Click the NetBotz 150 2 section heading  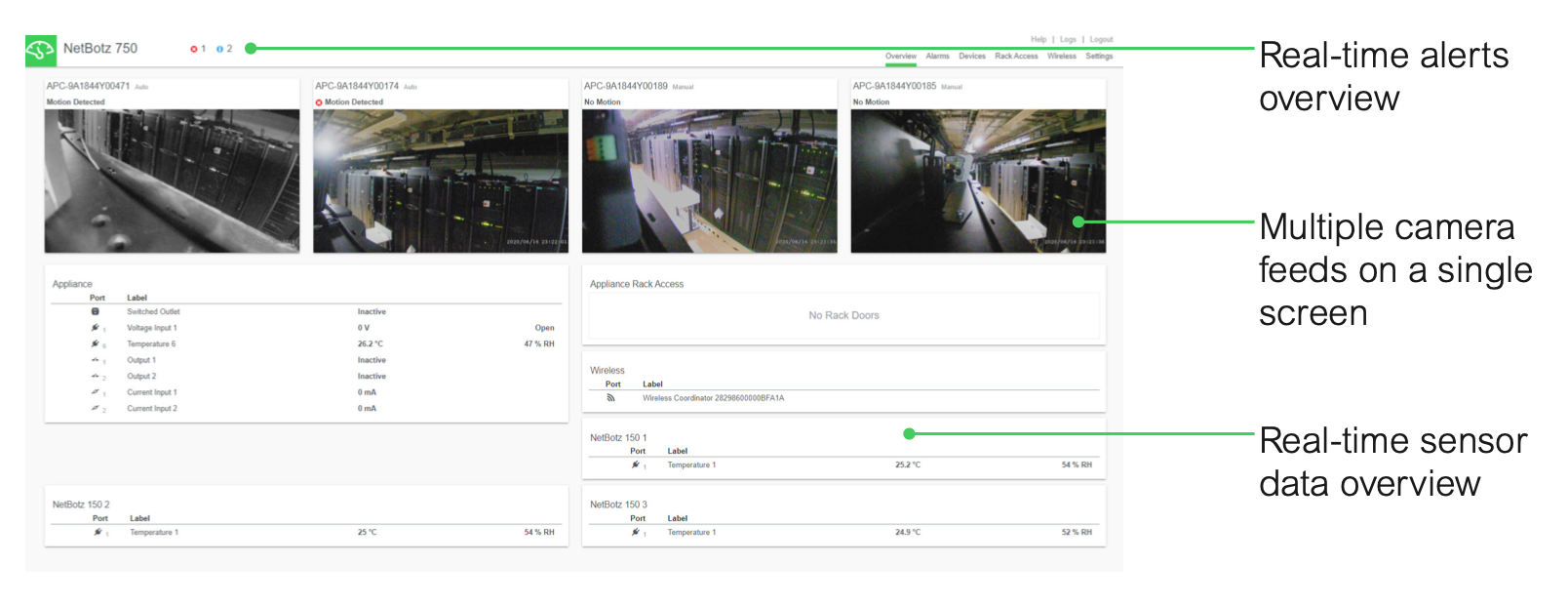(81, 504)
